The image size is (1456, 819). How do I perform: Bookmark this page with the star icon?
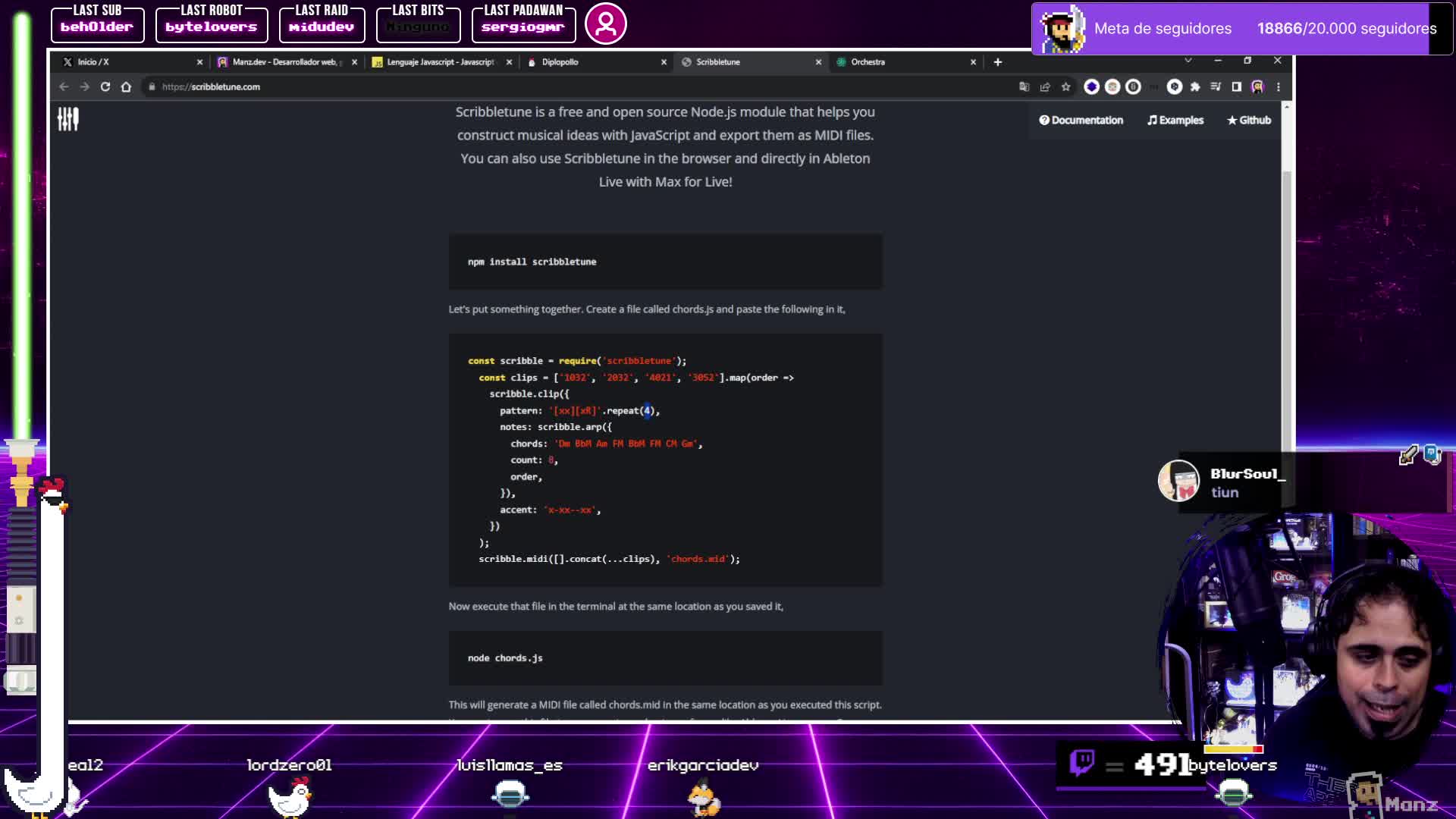(x=1065, y=86)
